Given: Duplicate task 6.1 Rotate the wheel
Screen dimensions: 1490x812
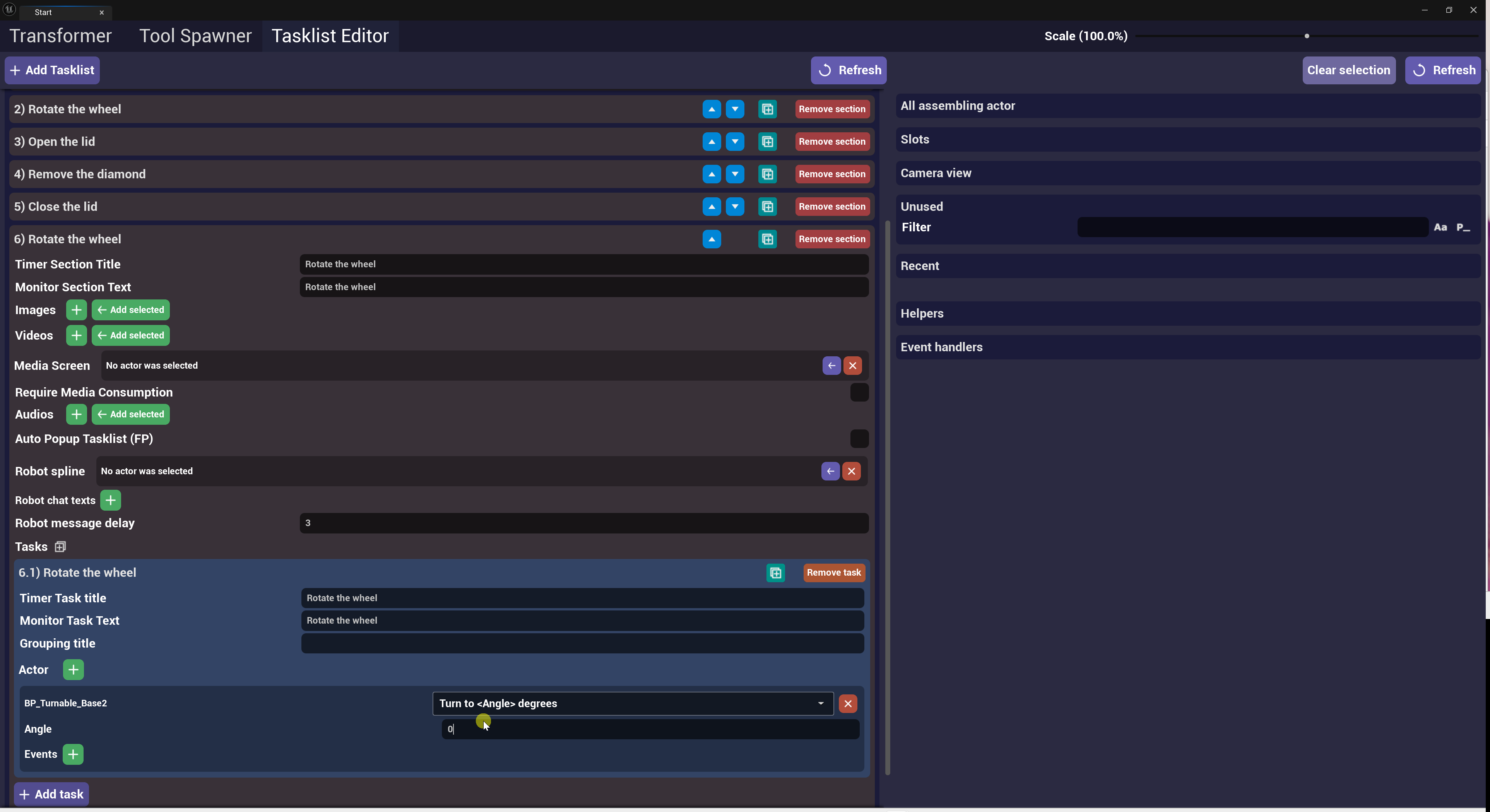Looking at the screenshot, I should pyautogui.click(x=775, y=573).
